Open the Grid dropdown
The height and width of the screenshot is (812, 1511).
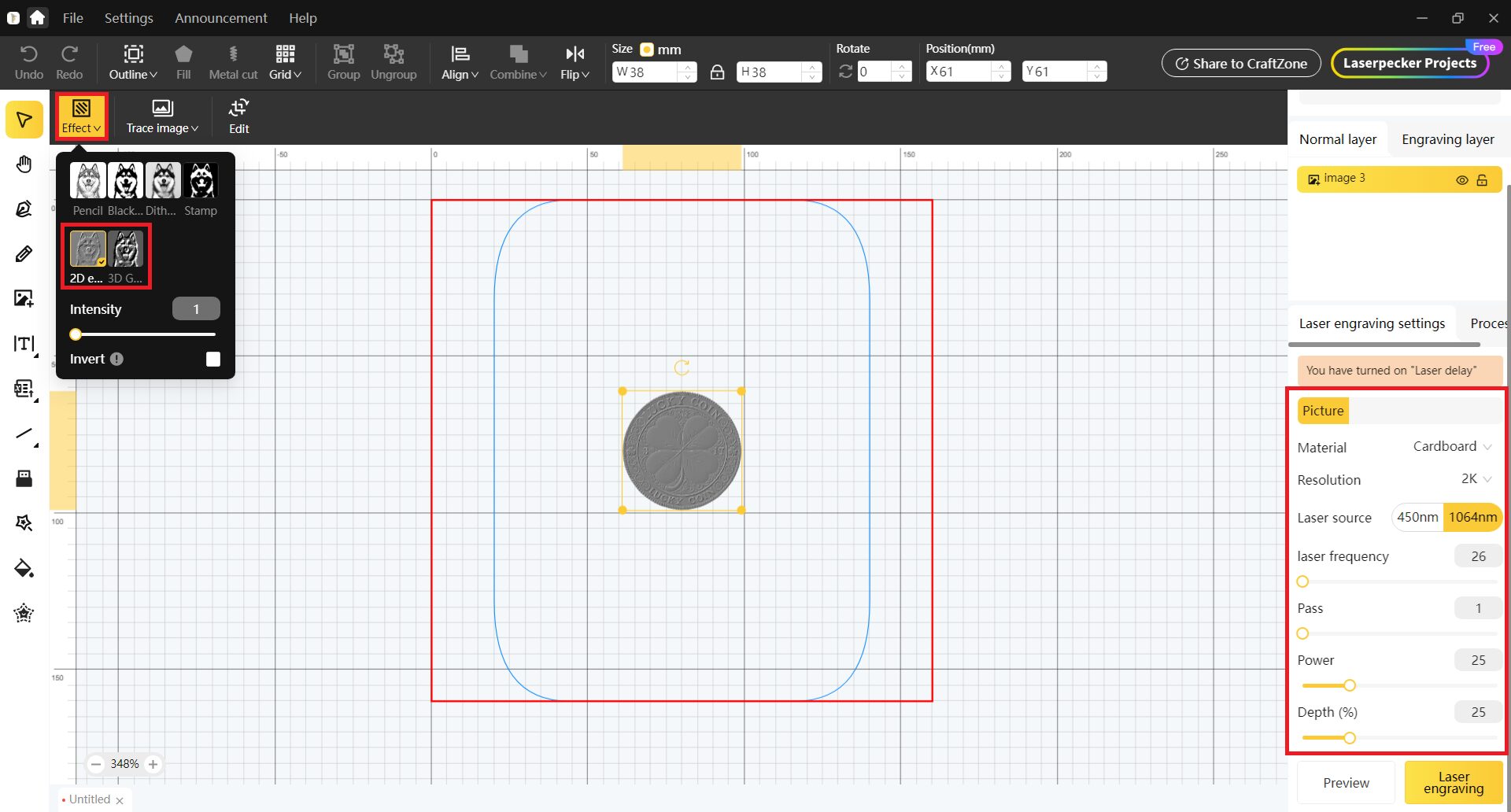point(285,62)
